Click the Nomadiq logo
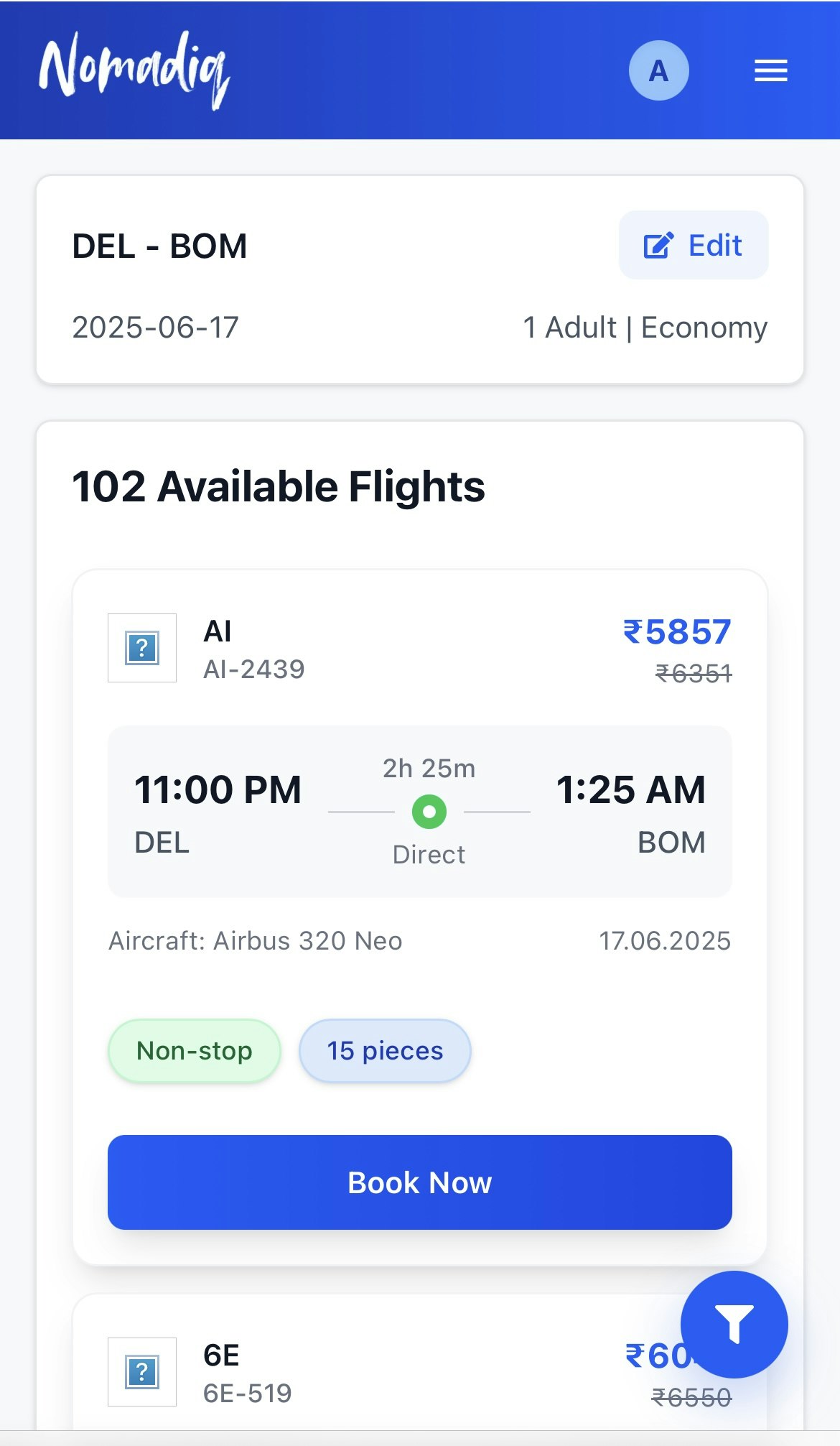The image size is (840, 1446). (134, 70)
